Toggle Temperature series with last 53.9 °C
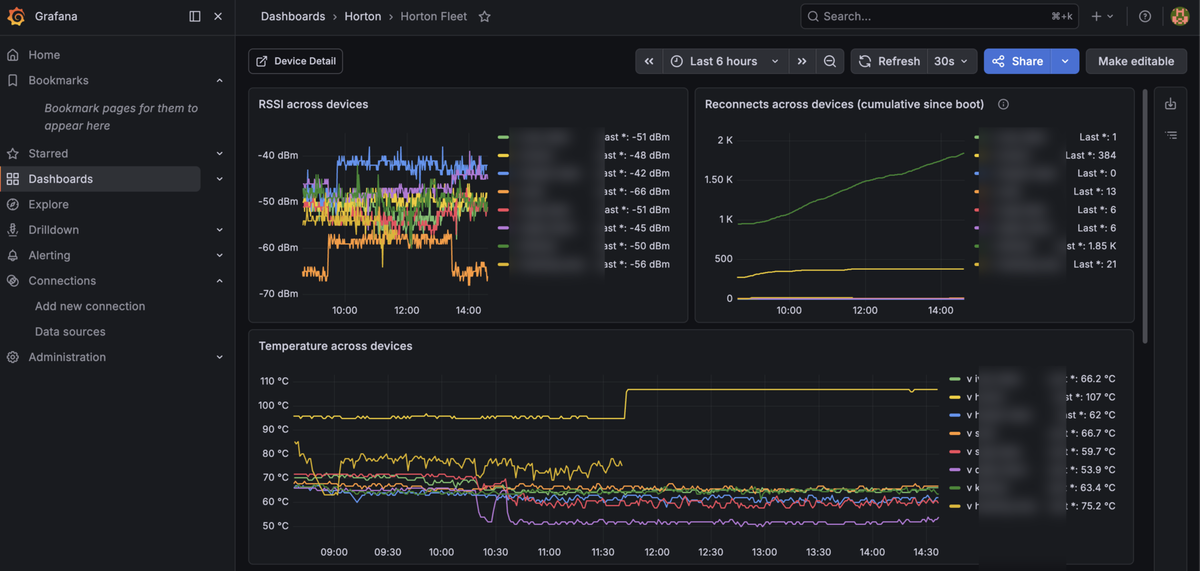The width and height of the screenshot is (1200, 571). pos(1032,470)
